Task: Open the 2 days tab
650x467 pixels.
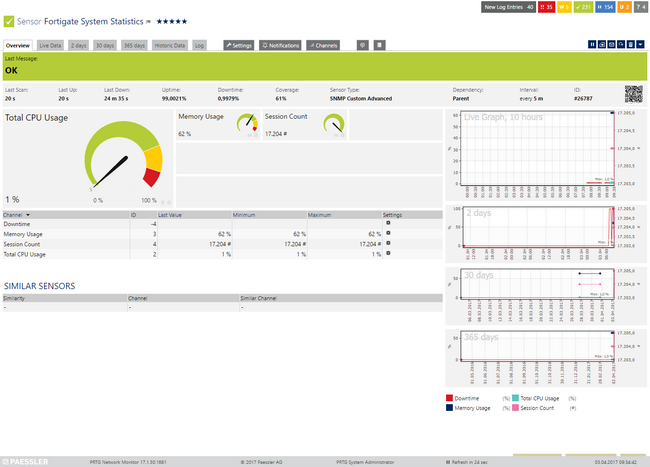Action: (x=78, y=46)
